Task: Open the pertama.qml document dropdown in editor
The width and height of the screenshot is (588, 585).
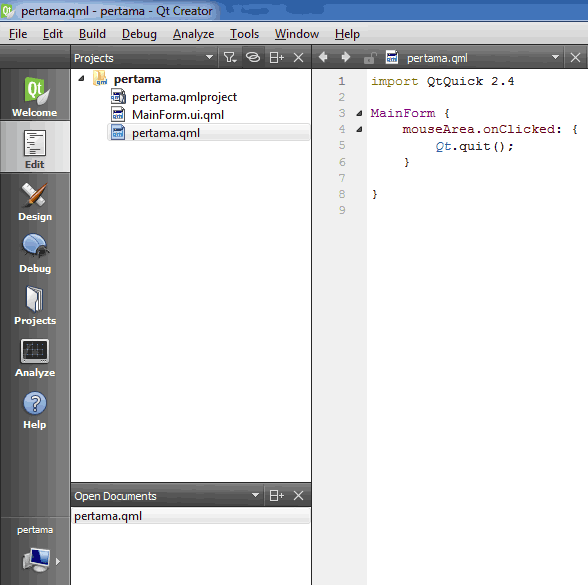Action: click(x=555, y=57)
